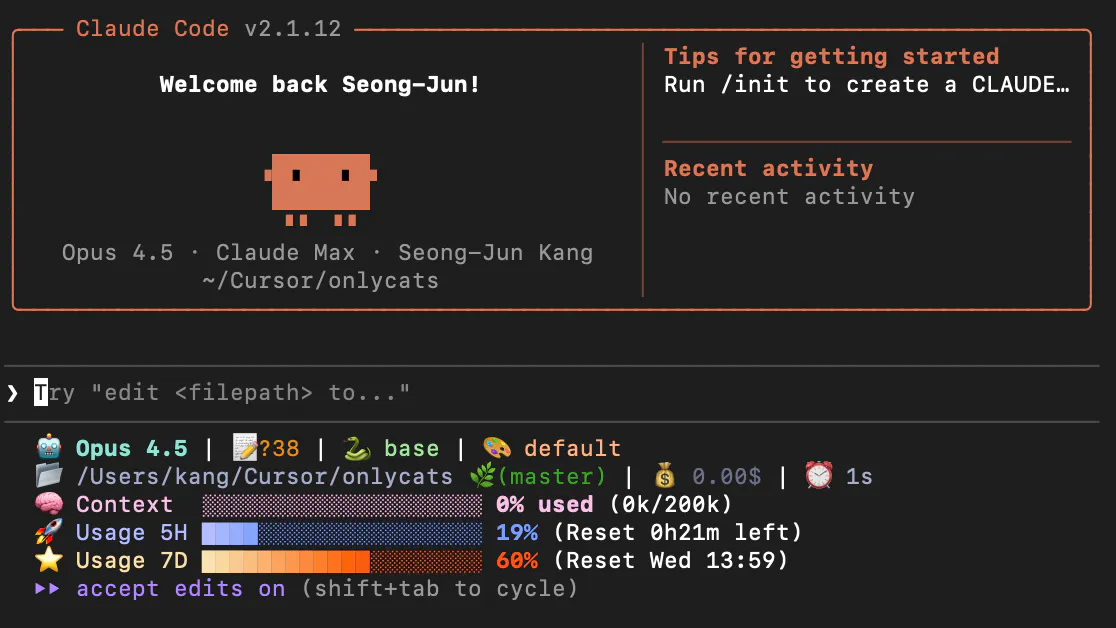Click the 'Usage 7D' label
Image resolution: width=1116 pixels, height=628 pixels.
point(132,561)
